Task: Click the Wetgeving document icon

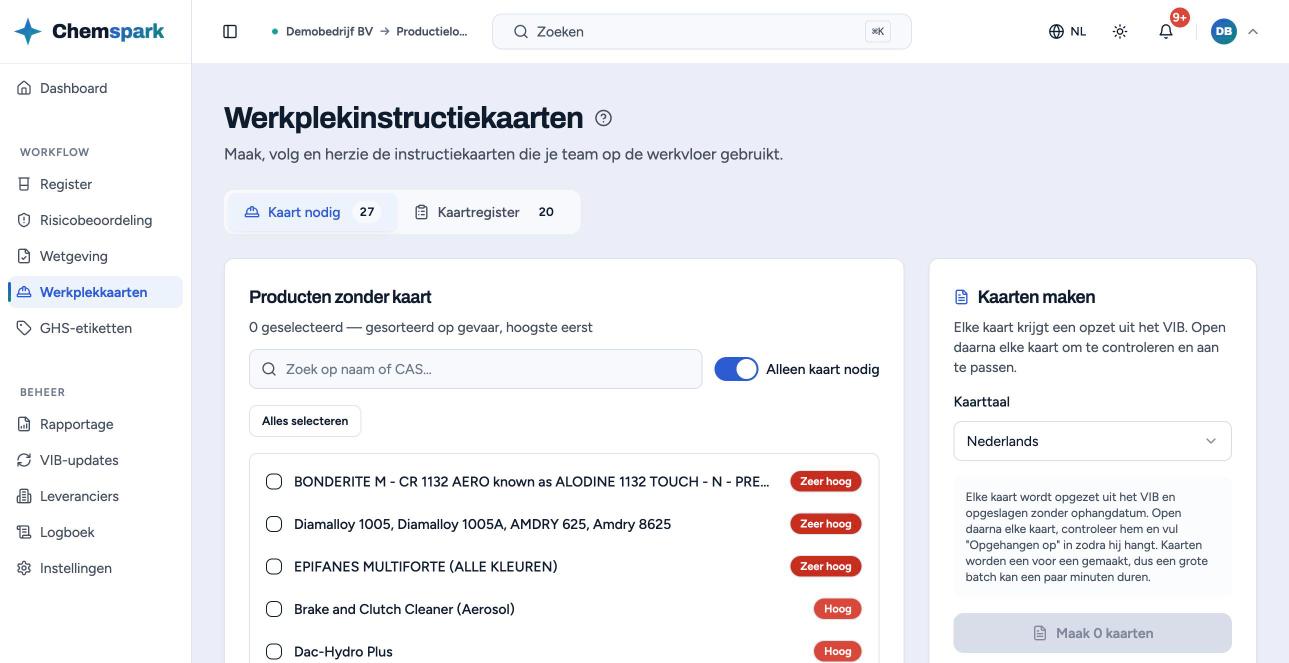Action: (x=24, y=256)
